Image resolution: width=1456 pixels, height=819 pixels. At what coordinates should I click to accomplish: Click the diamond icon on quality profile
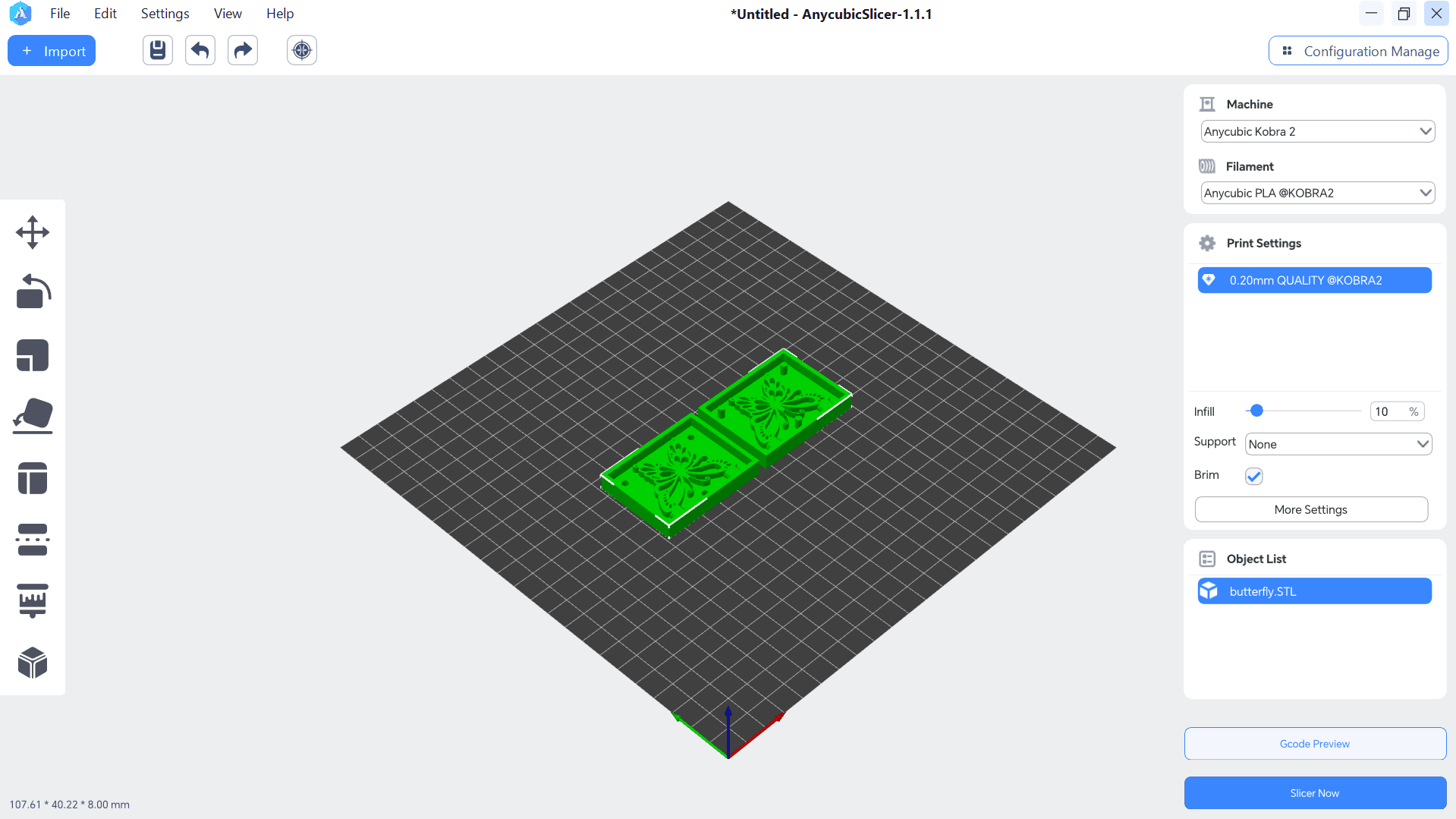[1209, 280]
